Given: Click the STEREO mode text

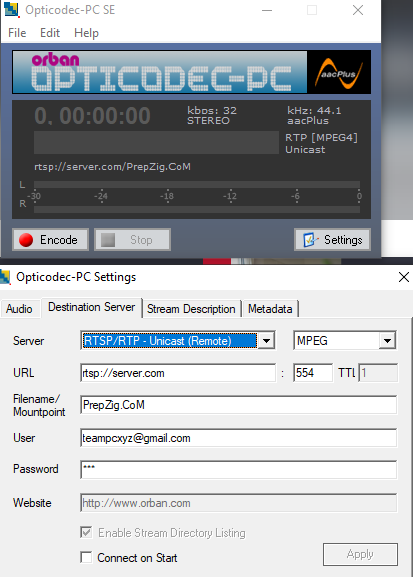Looking at the screenshot, I should (x=208, y=121).
